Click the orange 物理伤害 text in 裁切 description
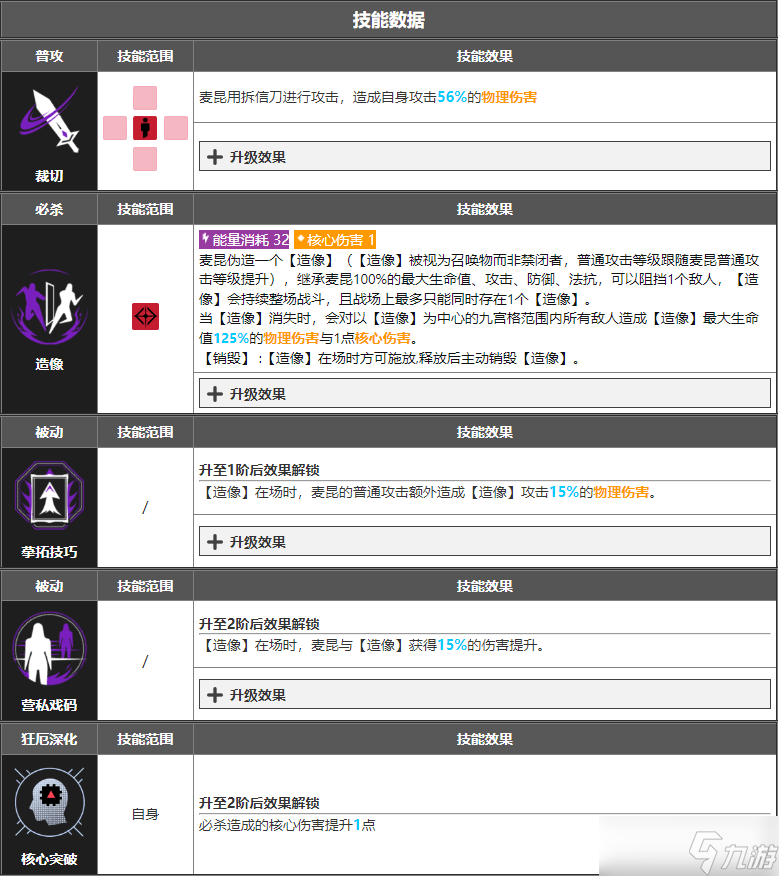This screenshot has width=779, height=876. pyautogui.click(x=511, y=97)
